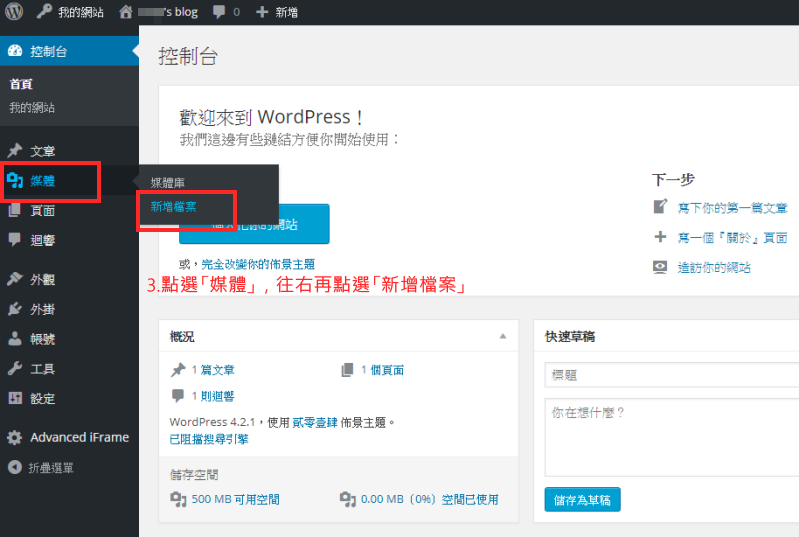Click the home icon beside the blog name
The height and width of the screenshot is (537, 799).
125,12
